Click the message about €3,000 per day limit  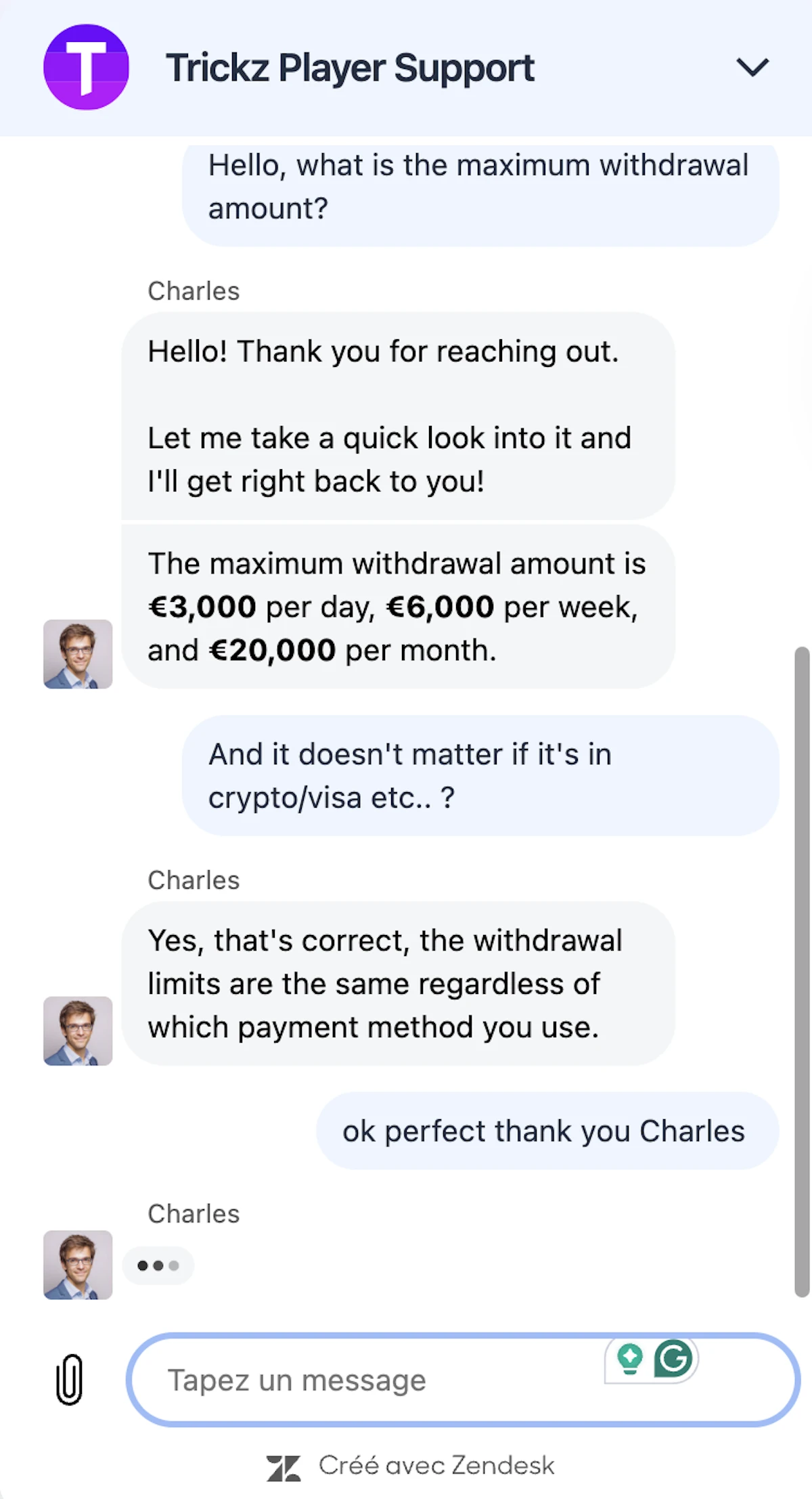click(x=398, y=607)
